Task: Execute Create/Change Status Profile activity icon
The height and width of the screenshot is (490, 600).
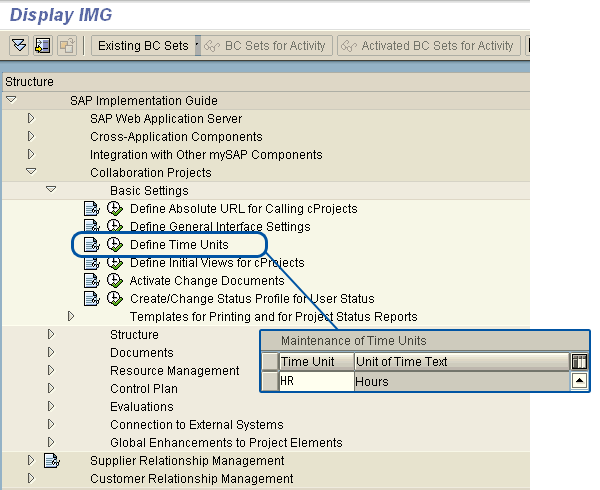Action: click(115, 298)
